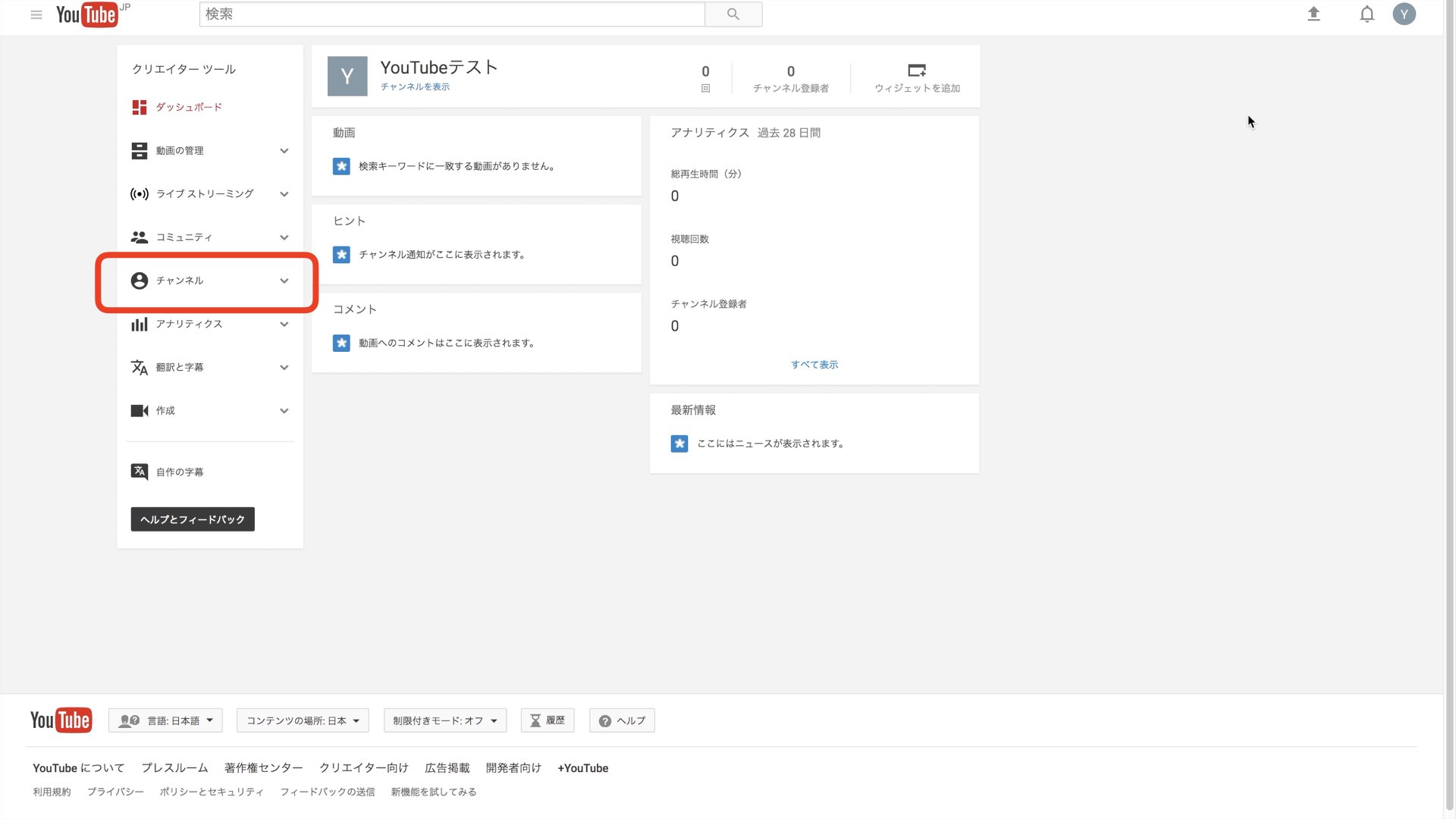
Task: Click the dashboard grid icon
Action: pyautogui.click(x=140, y=108)
